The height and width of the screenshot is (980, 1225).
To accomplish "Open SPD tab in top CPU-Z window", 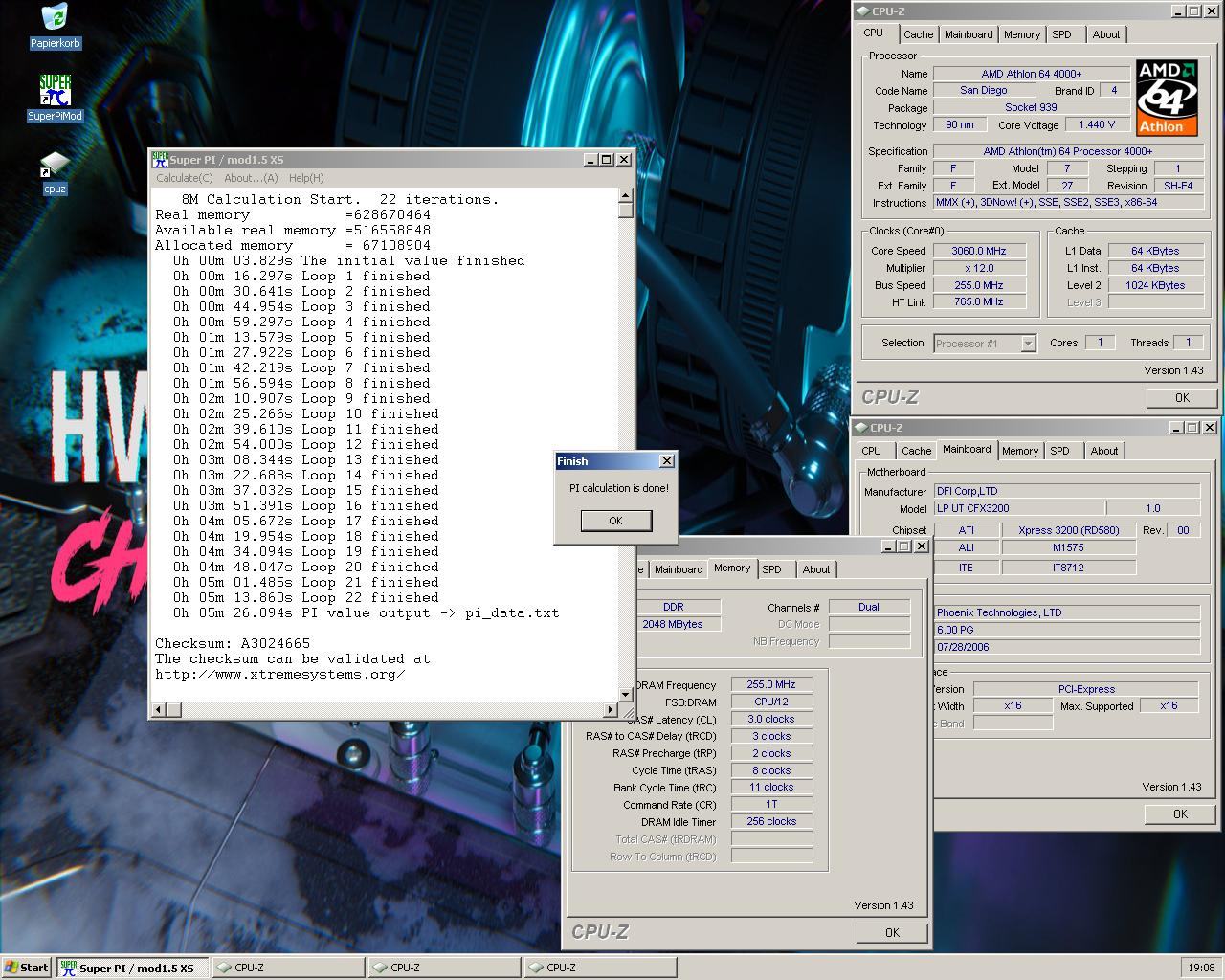I will coord(1061,34).
